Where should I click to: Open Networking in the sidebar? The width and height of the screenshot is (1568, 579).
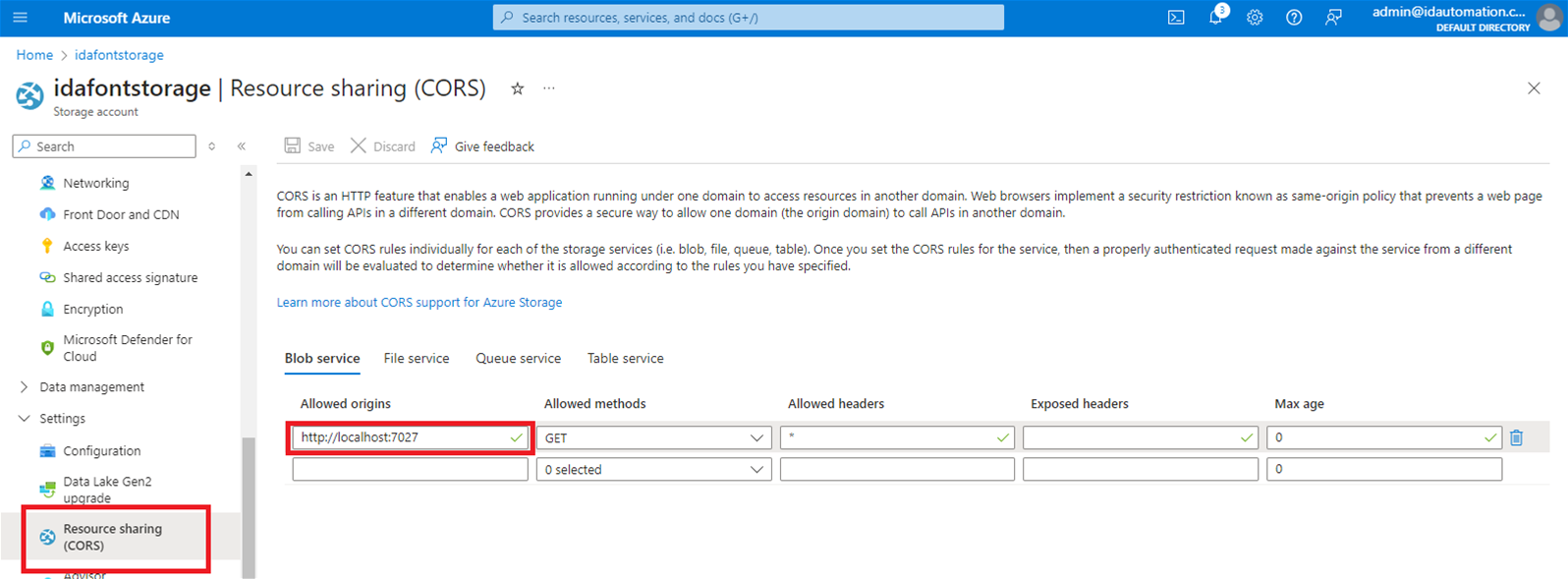[x=96, y=183]
